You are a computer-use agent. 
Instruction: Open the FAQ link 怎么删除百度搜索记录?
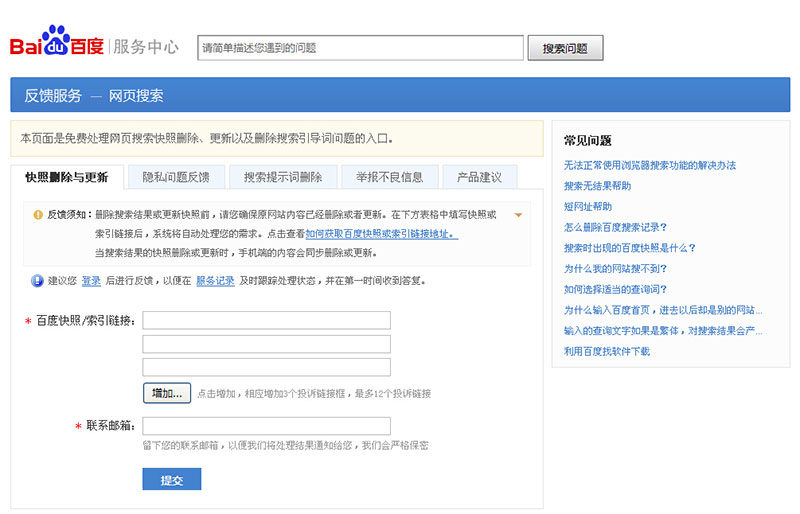click(614, 227)
